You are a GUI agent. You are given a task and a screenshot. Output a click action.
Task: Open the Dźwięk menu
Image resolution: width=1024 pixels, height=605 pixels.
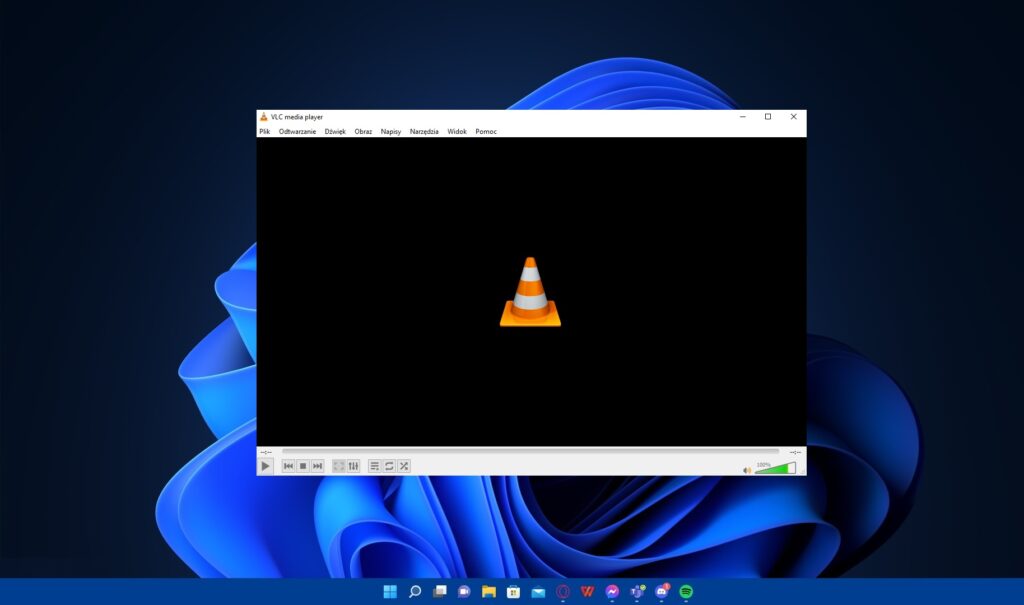(x=335, y=131)
